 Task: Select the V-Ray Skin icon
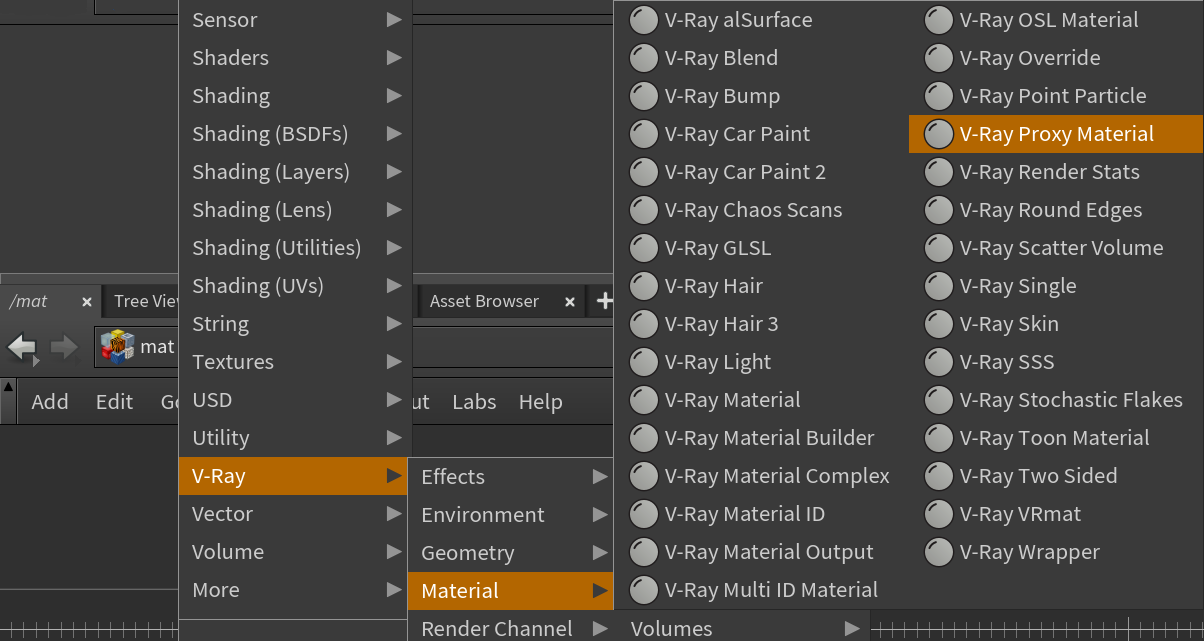(x=939, y=324)
